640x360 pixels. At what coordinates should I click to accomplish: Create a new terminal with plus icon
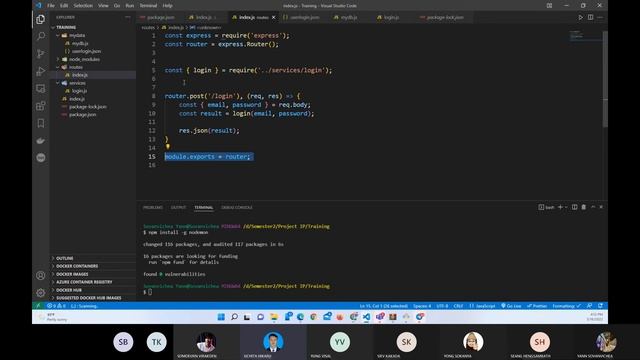click(x=560, y=207)
